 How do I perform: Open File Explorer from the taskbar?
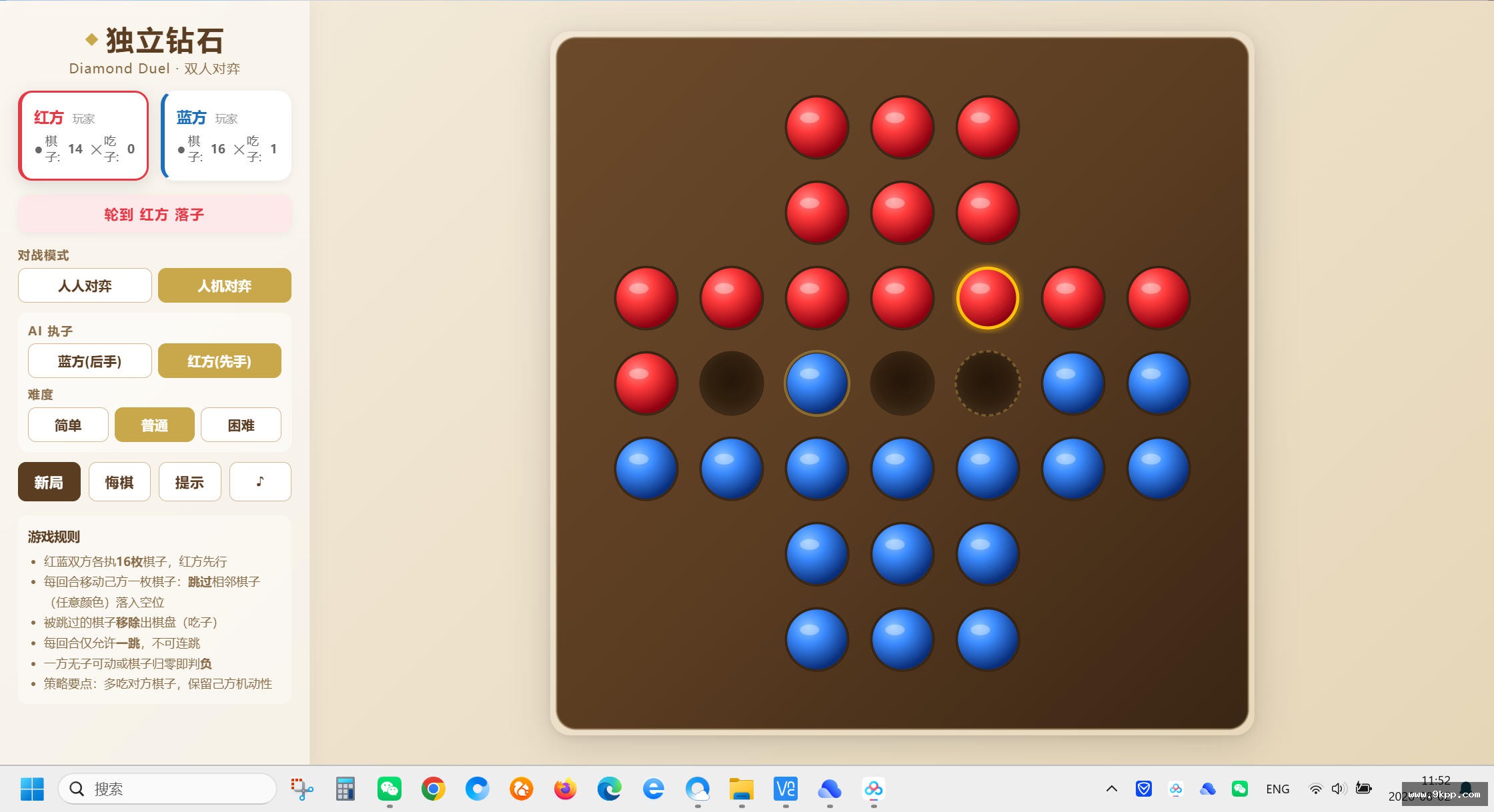point(742,789)
